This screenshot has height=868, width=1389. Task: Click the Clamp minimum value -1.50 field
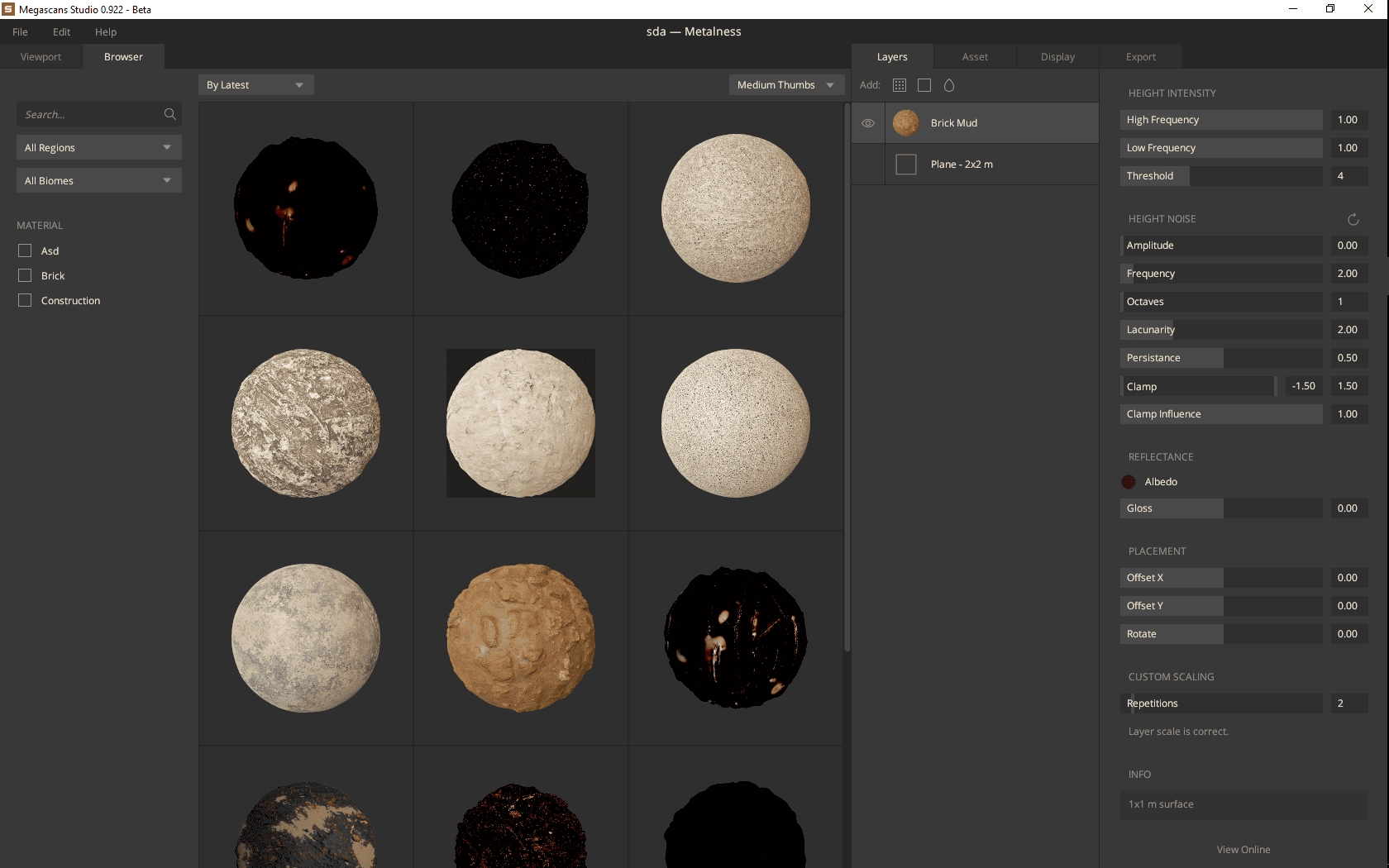1303,386
